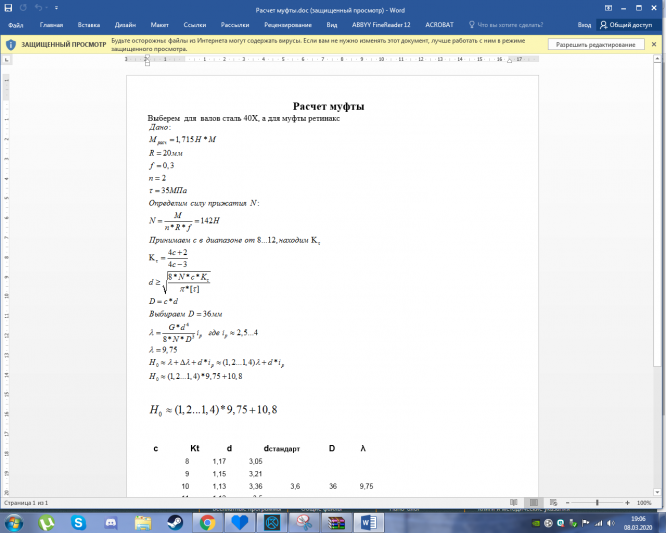
Task: Click table cell value 1,17
Action: [219, 462]
